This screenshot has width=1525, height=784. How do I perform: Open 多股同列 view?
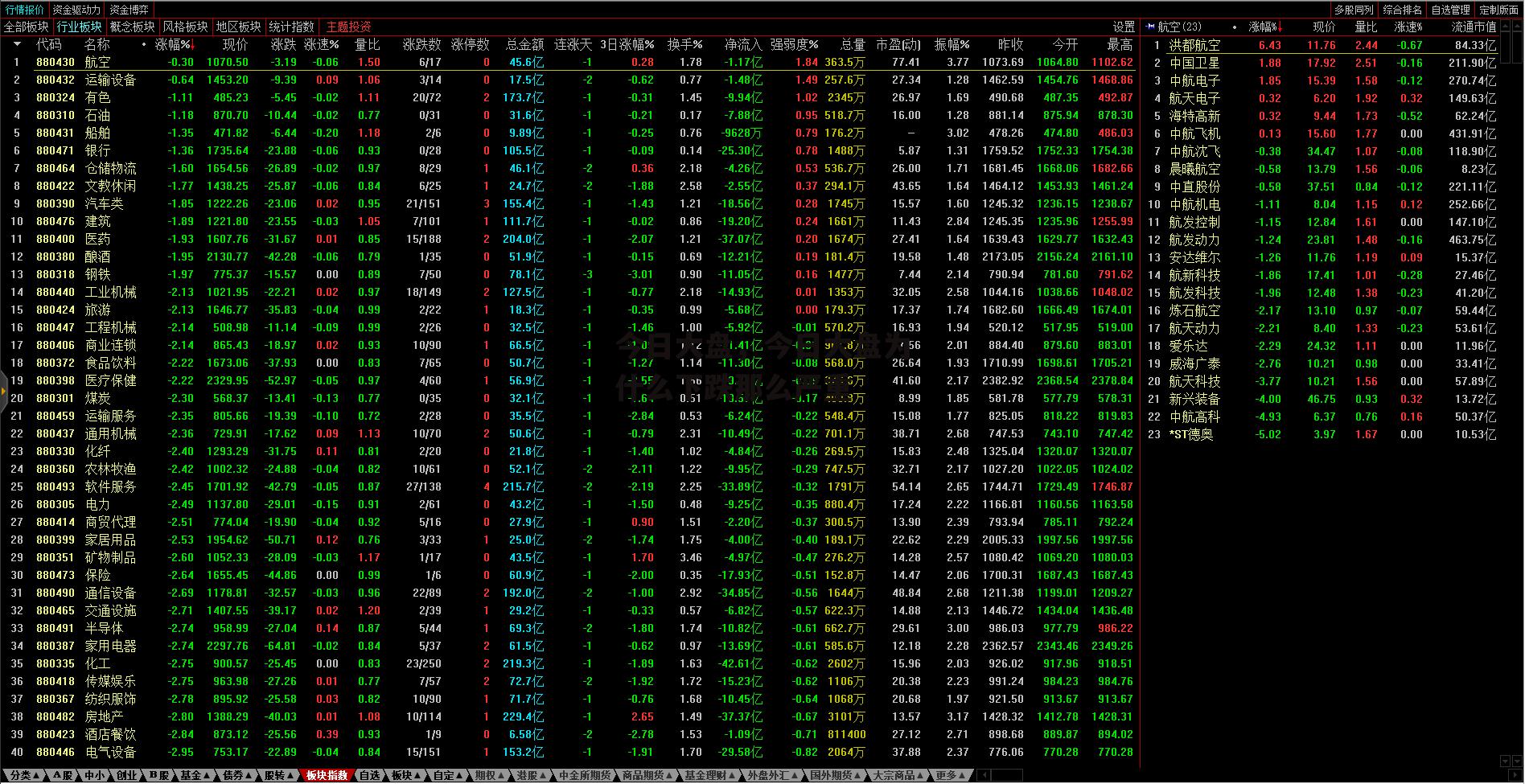[x=1354, y=10]
